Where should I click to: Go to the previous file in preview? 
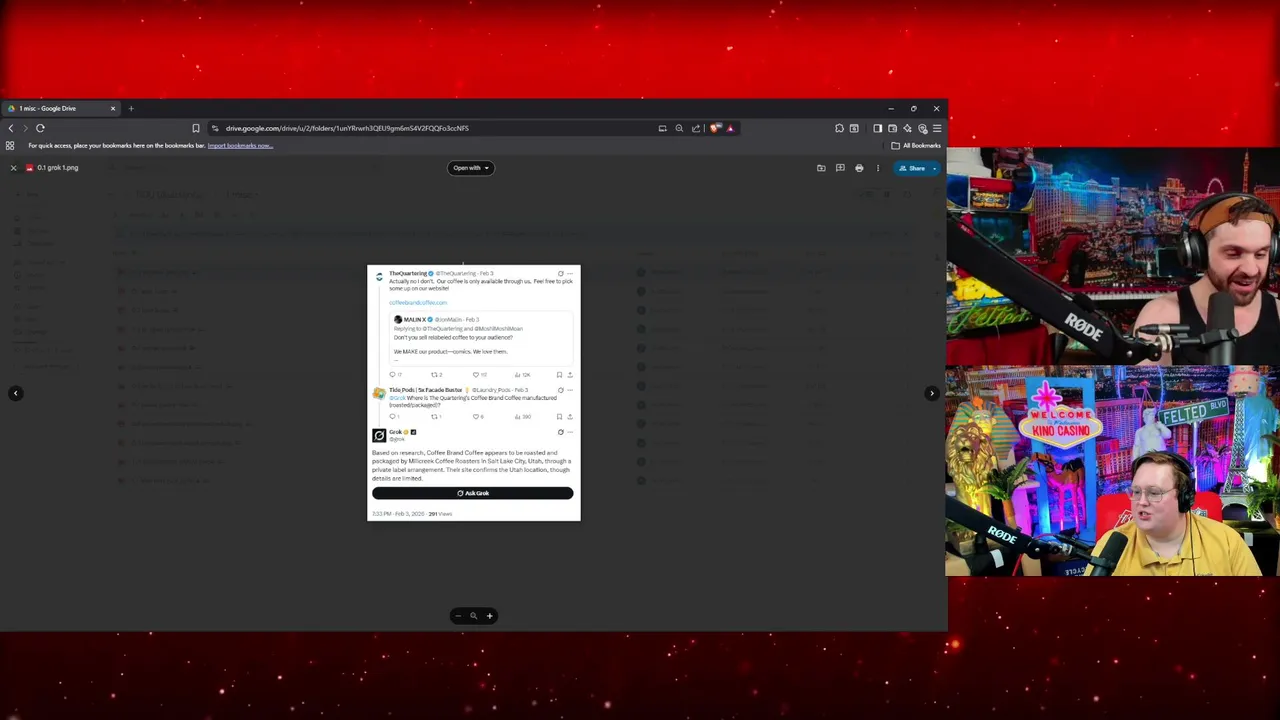pos(15,393)
